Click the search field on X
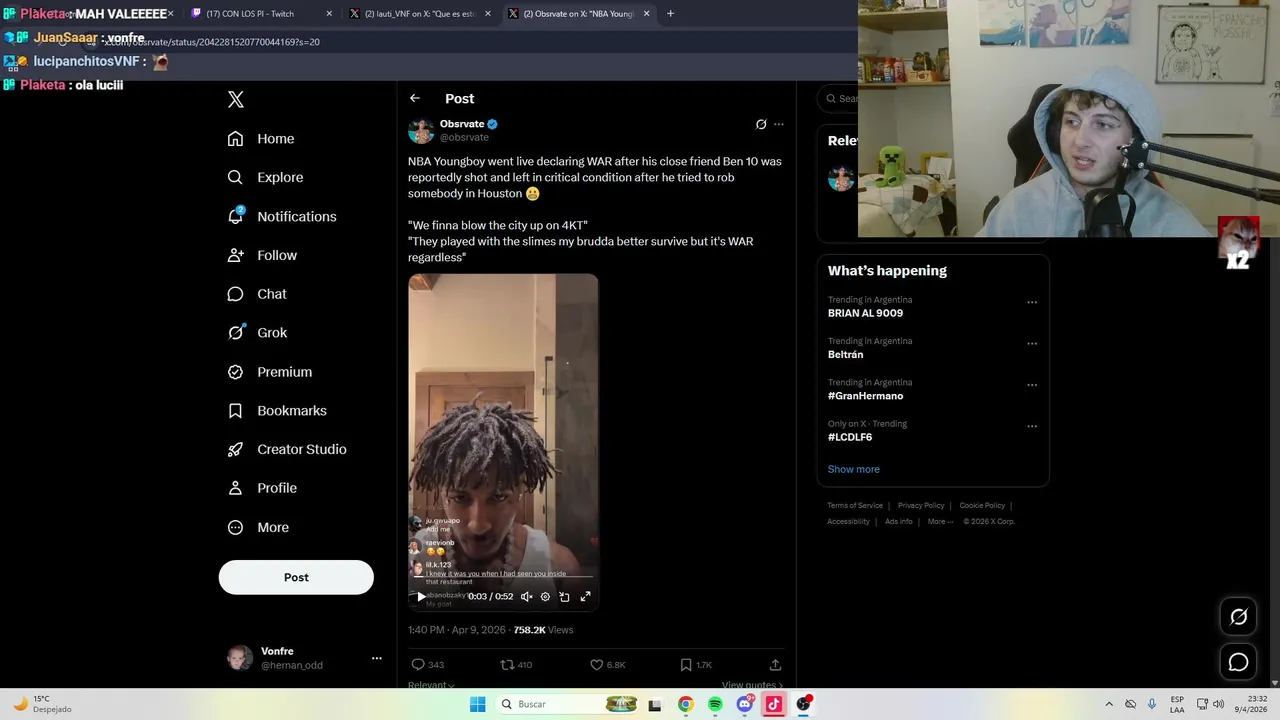Image resolution: width=1280 pixels, height=720 pixels. coord(838,98)
